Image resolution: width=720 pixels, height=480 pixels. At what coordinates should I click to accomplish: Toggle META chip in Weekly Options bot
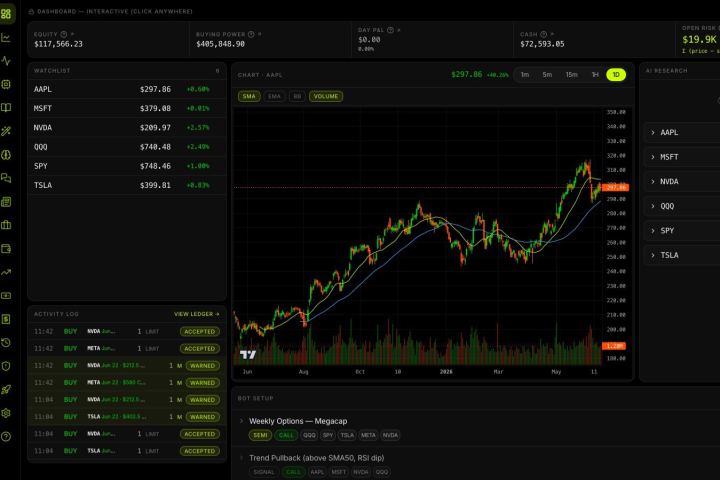pyautogui.click(x=368, y=435)
